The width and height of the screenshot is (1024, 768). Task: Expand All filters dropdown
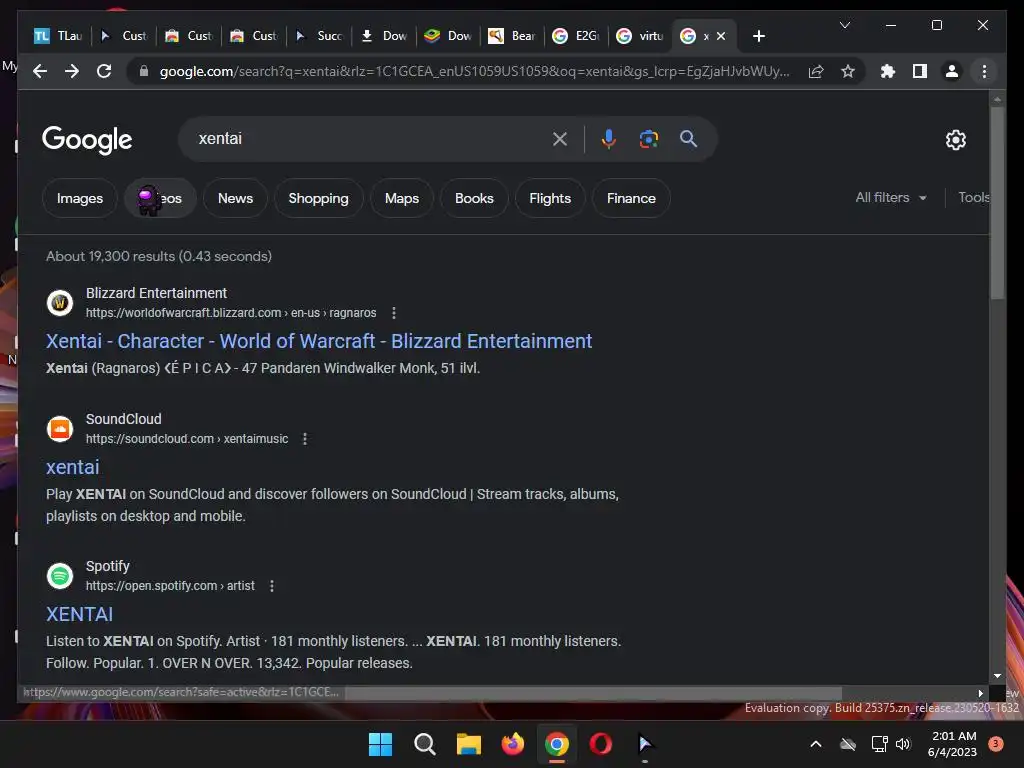tap(891, 197)
